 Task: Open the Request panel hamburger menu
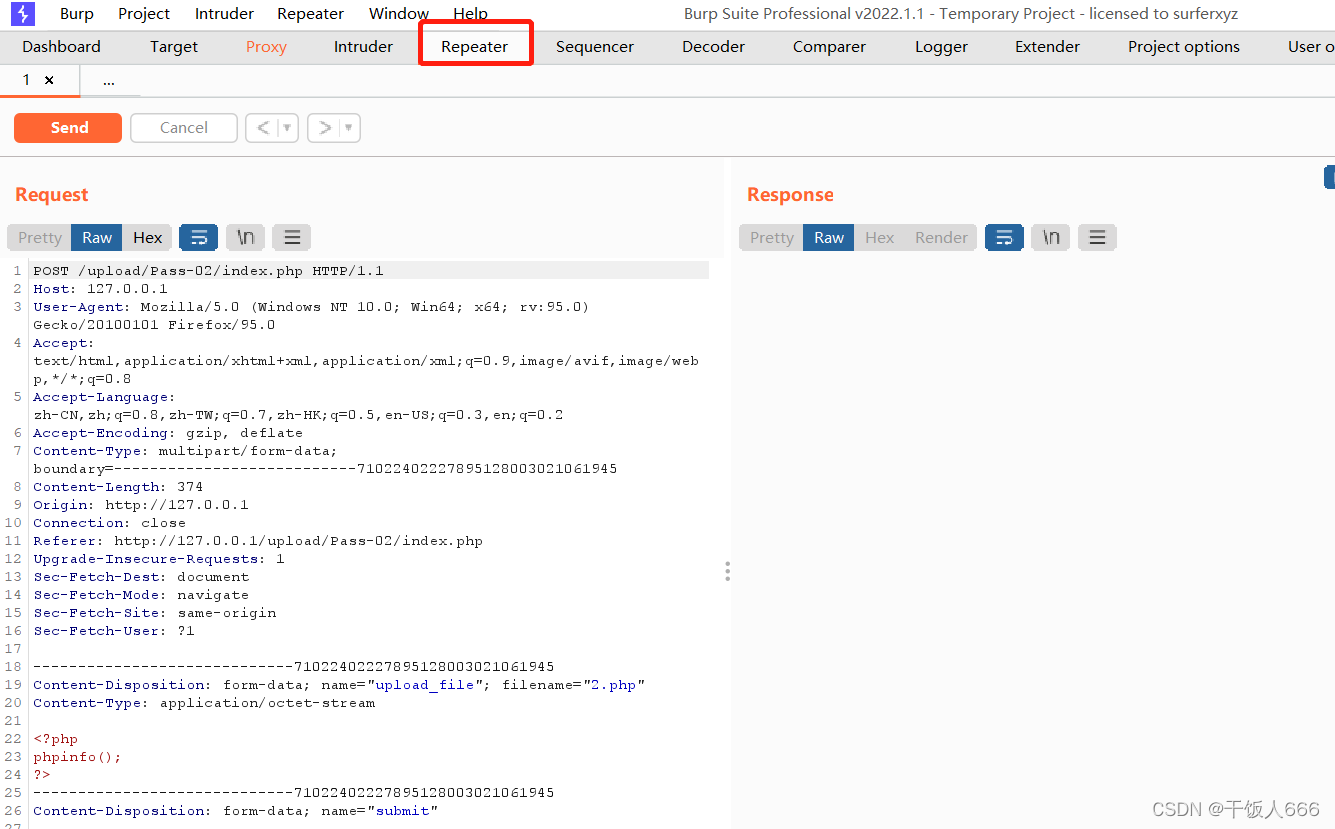(292, 237)
